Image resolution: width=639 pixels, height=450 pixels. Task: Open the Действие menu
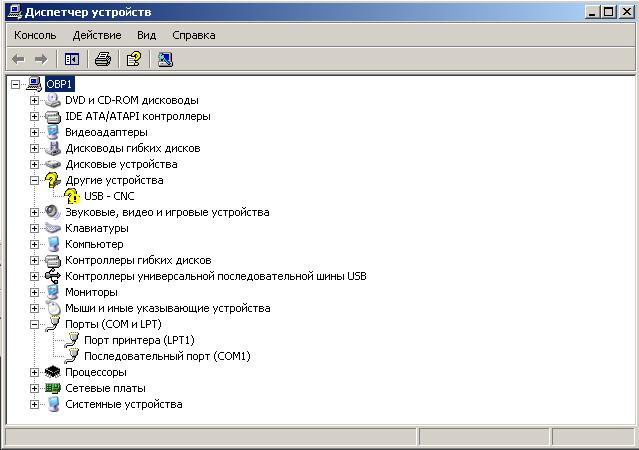click(x=96, y=35)
